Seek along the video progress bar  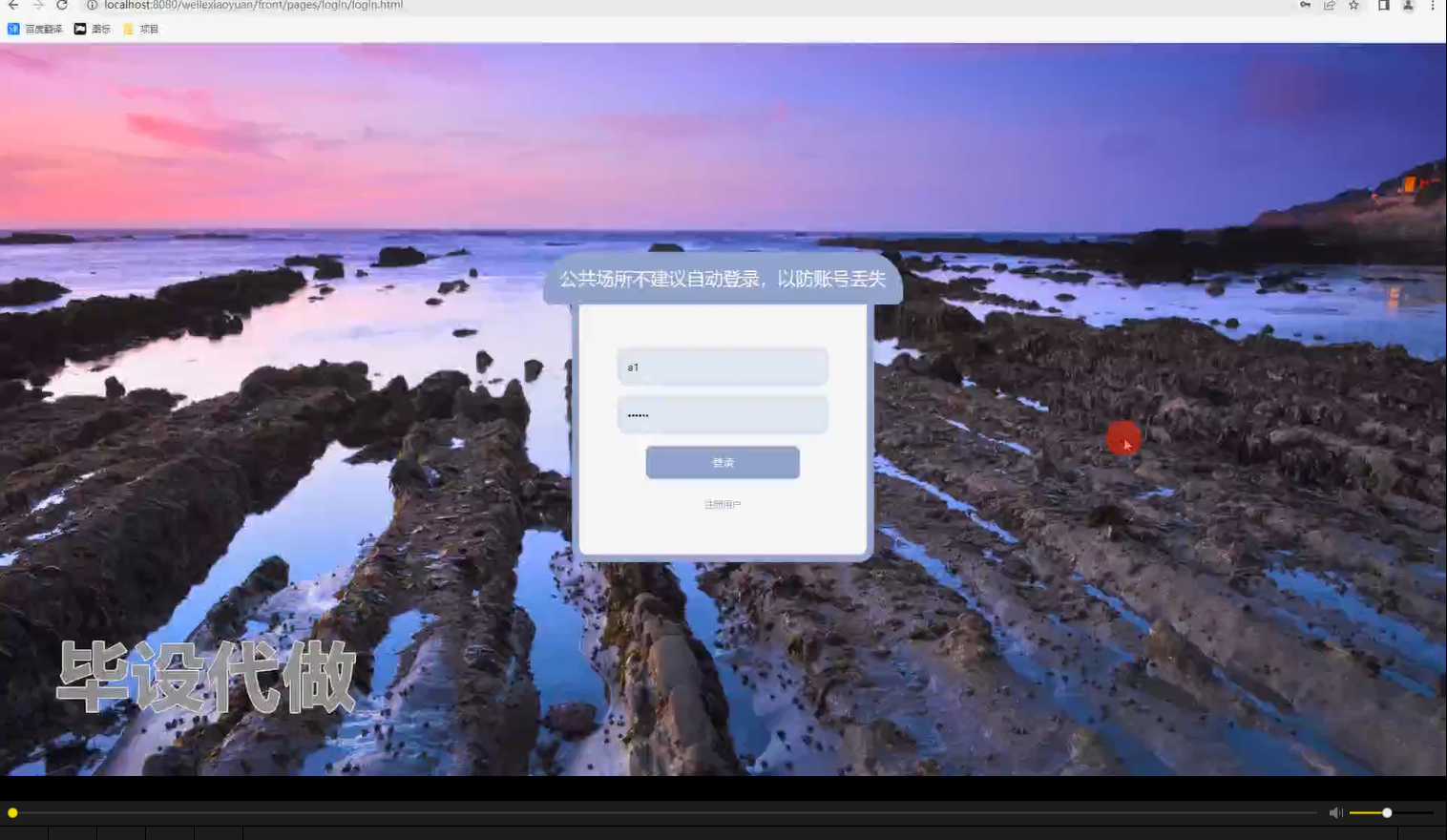[663, 812]
